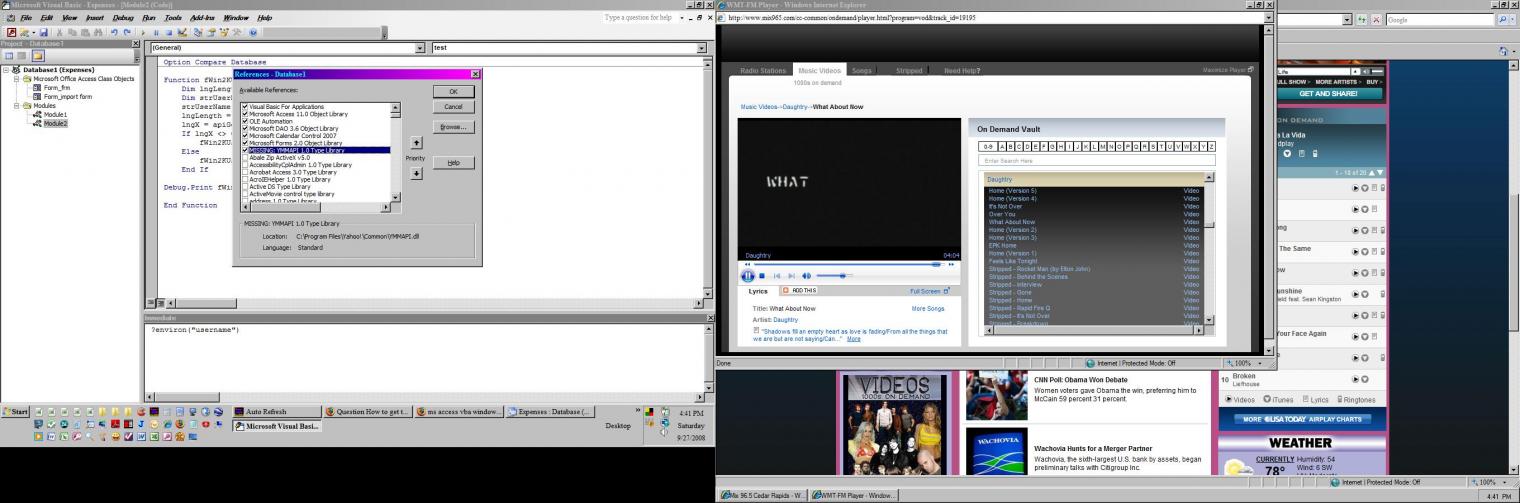Click Browse... in References dialog

coord(453,127)
